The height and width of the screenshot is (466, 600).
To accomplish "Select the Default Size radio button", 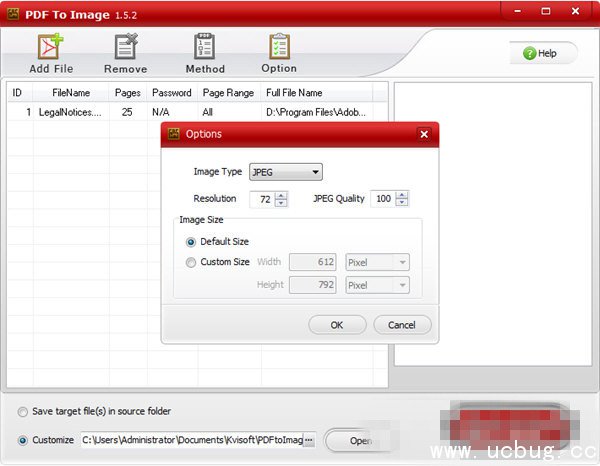I will coord(191,242).
